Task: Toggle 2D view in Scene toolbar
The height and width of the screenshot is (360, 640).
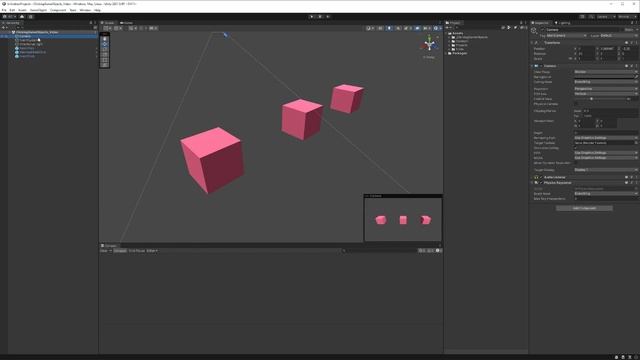Action: pyautogui.click(x=380, y=28)
